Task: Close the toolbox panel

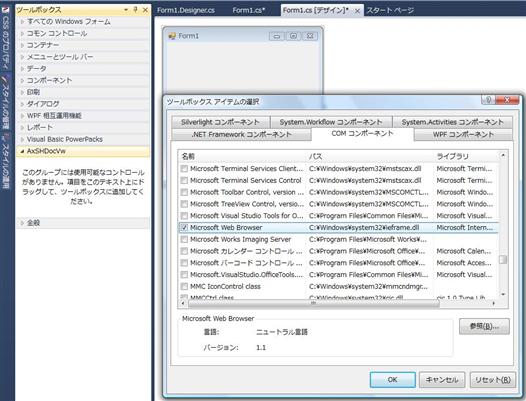Action: click(145, 10)
